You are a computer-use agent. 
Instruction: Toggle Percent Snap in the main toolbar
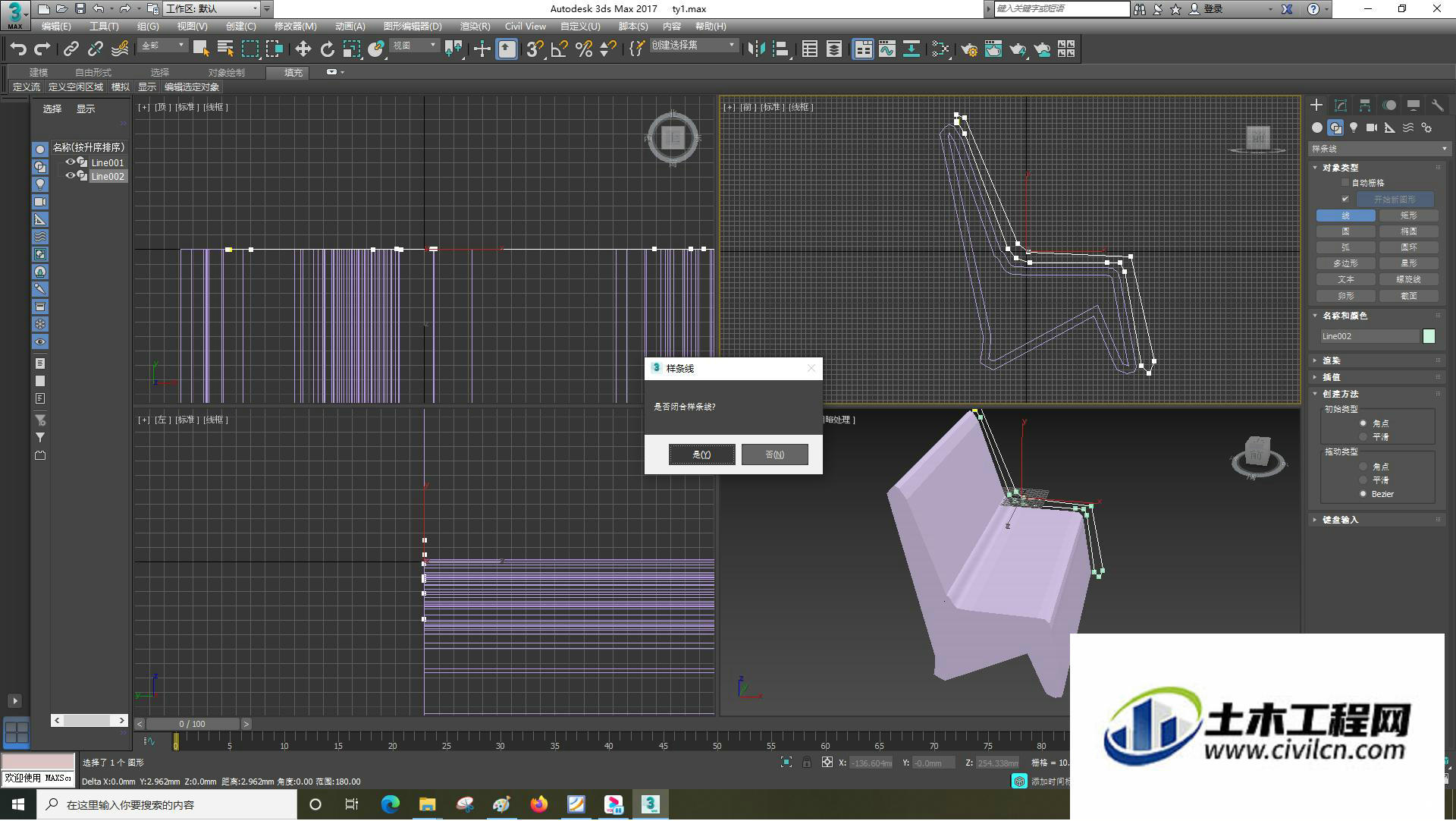584,49
